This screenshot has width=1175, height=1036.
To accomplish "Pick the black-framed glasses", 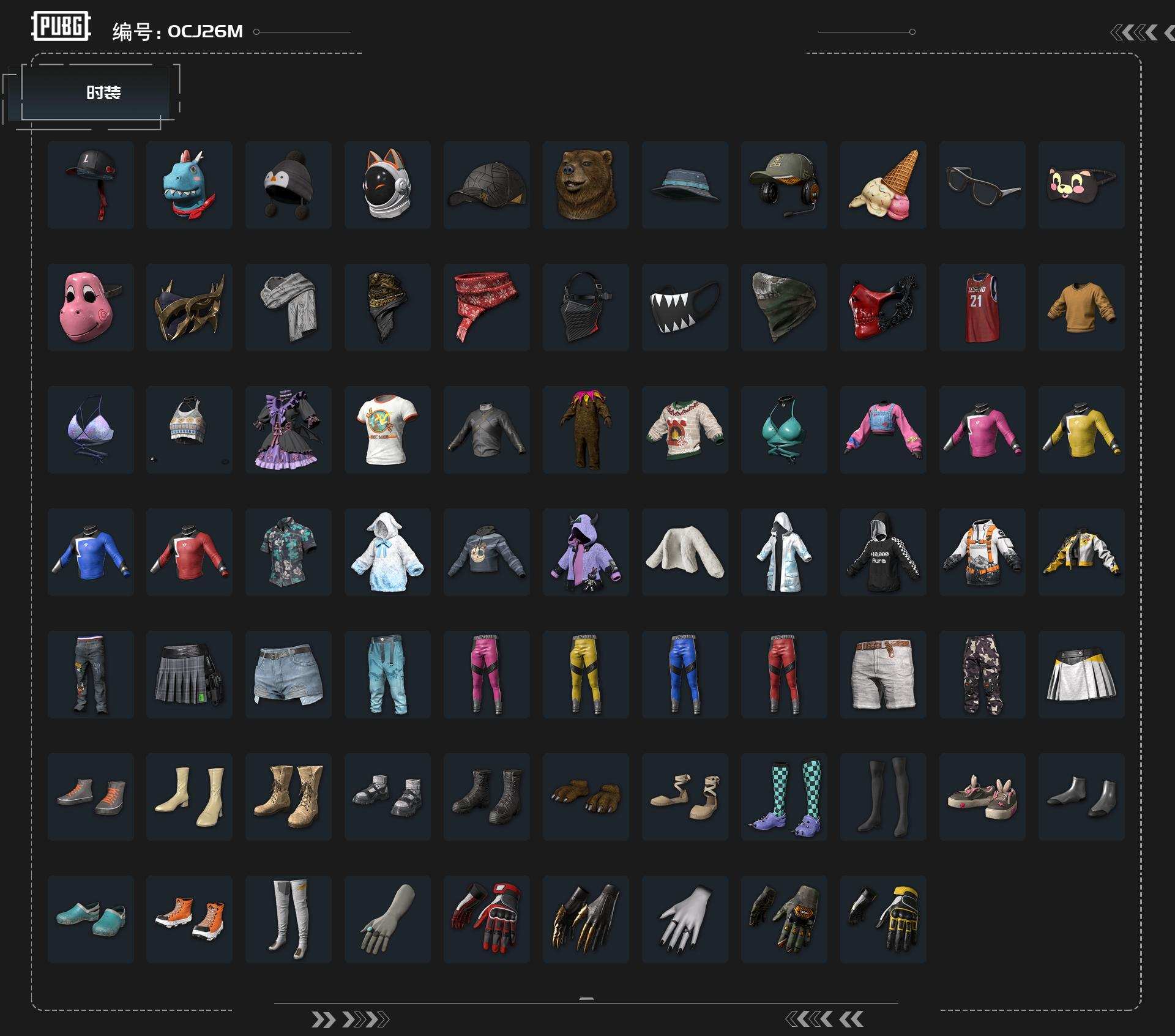I will pos(982,185).
